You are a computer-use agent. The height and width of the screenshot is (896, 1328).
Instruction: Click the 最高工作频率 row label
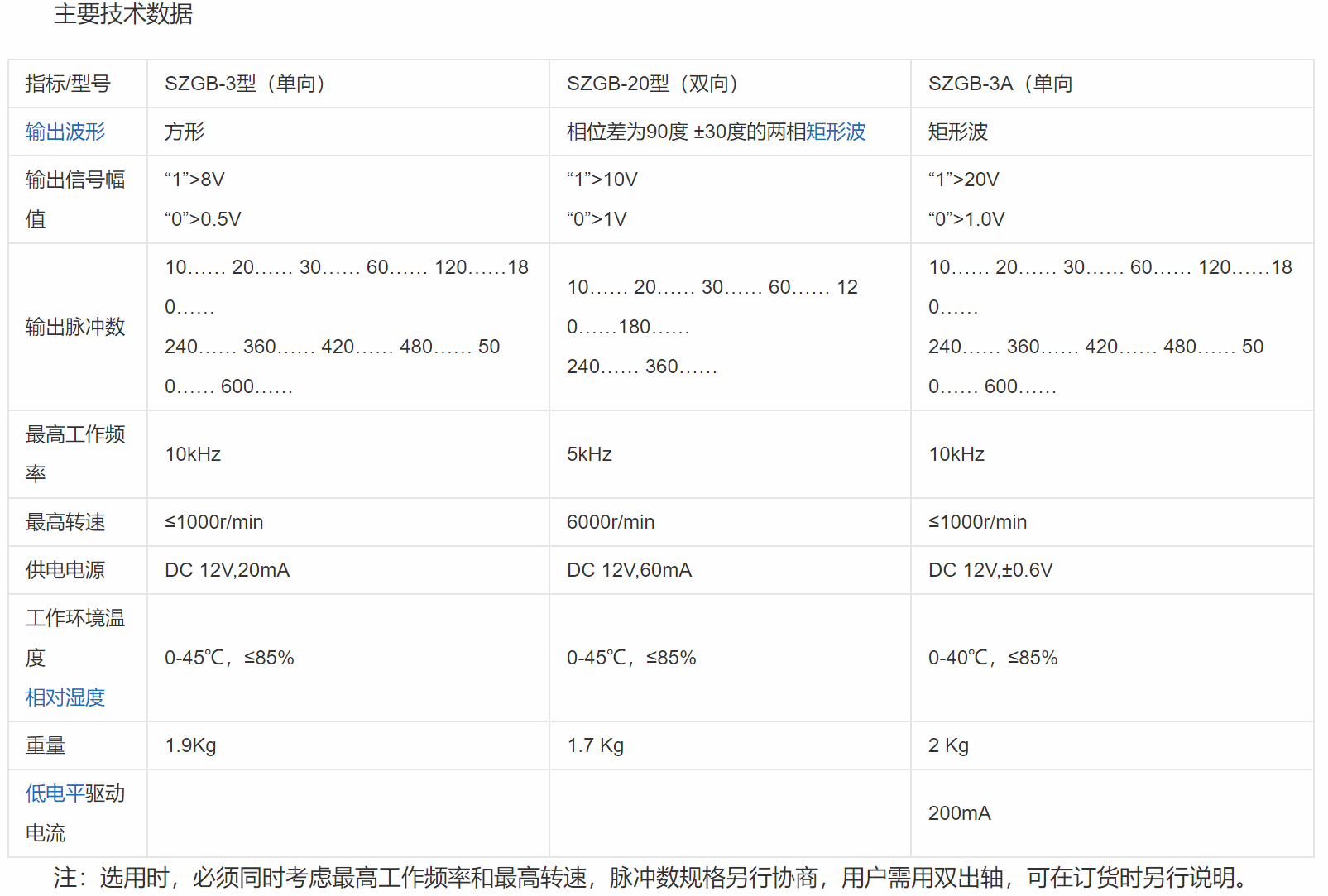(76, 453)
